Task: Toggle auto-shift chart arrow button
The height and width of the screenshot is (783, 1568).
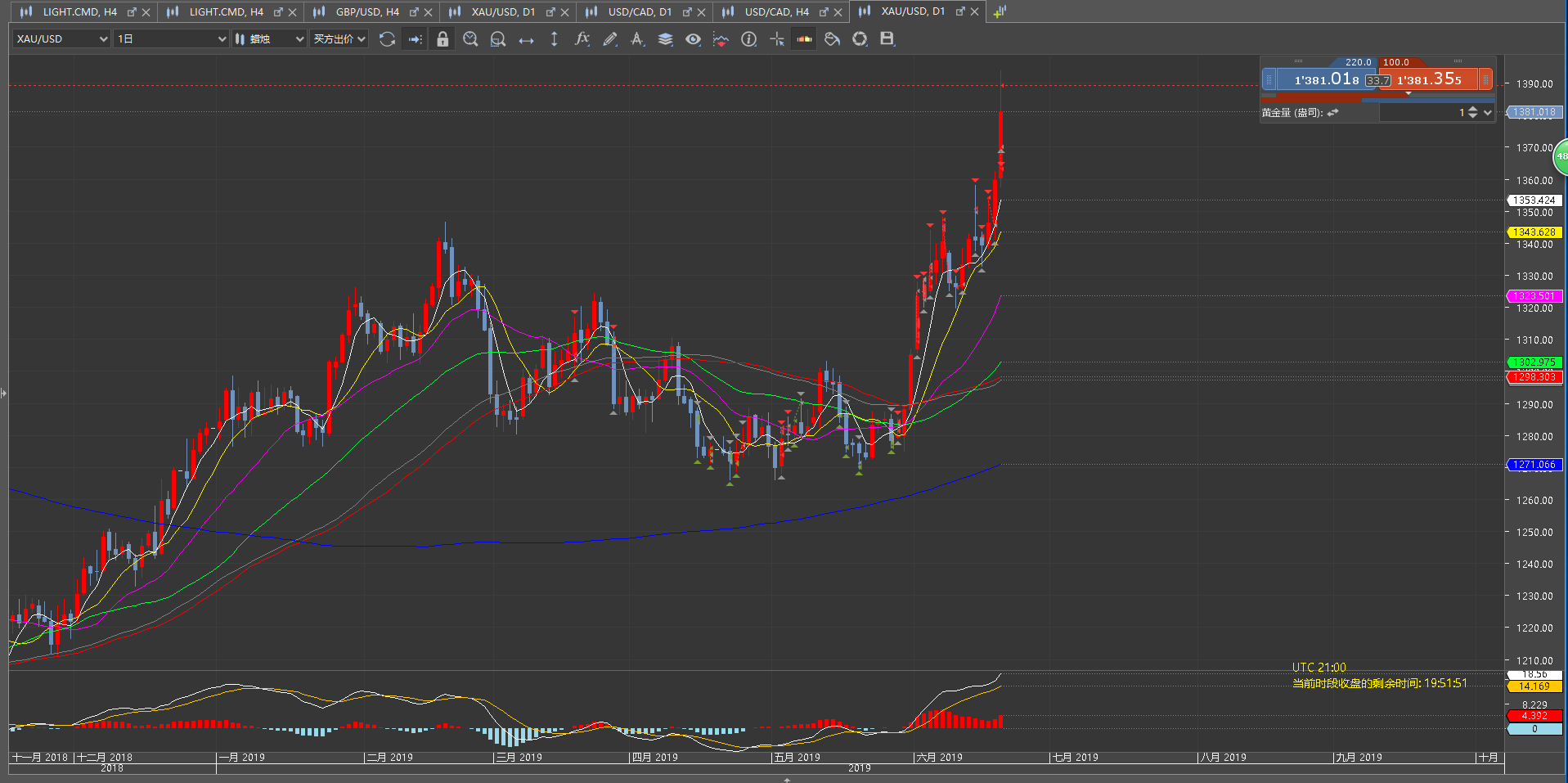Action: tap(415, 39)
